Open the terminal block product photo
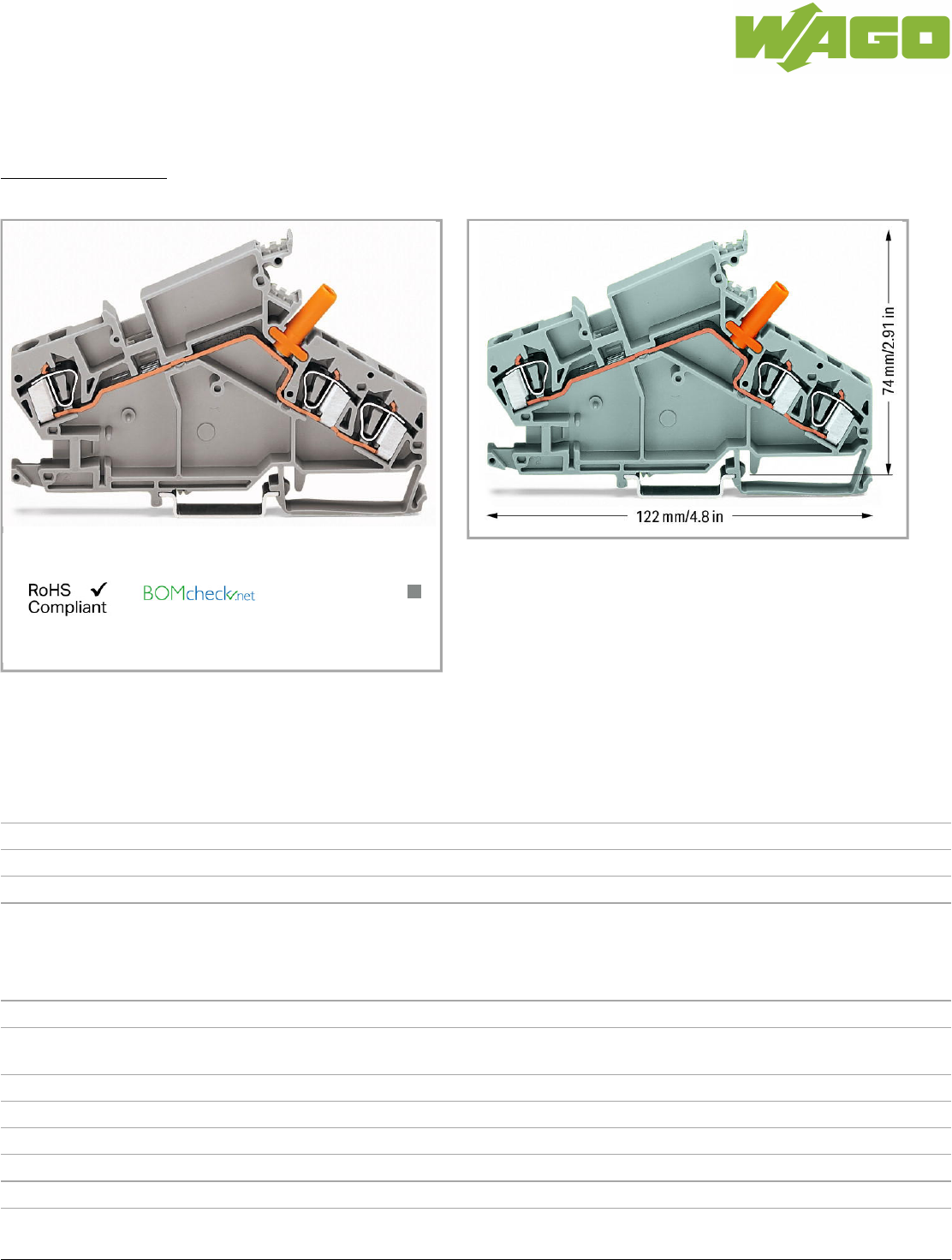Screen dimensions: 952x1260 (x=221, y=373)
